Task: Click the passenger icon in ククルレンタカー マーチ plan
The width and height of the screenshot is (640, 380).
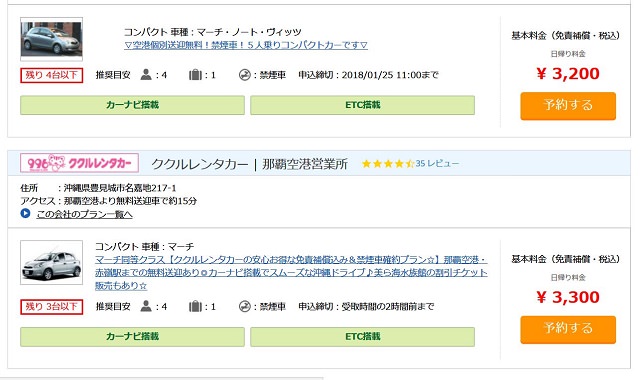Action: (146, 306)
